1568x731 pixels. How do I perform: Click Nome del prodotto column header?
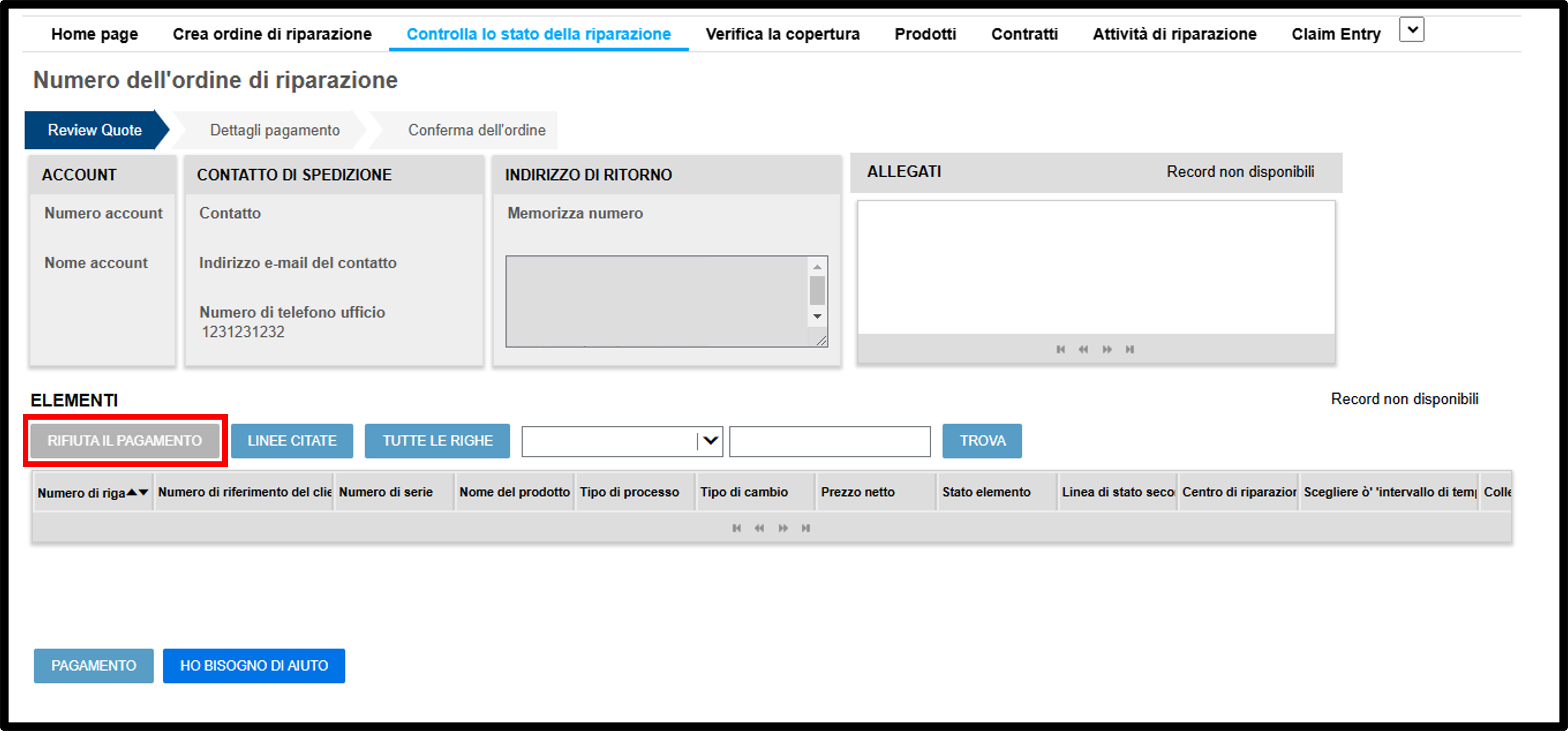click(514, 492)
